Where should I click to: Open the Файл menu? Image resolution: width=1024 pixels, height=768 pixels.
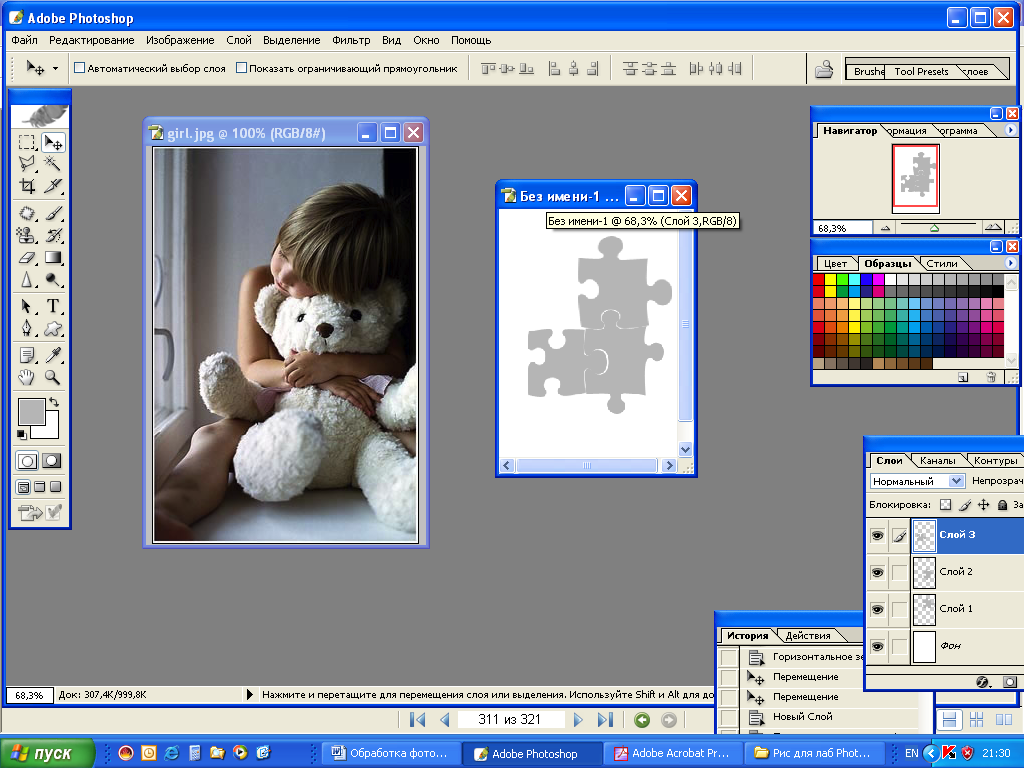pyautogui.click(x=24, y=40)
